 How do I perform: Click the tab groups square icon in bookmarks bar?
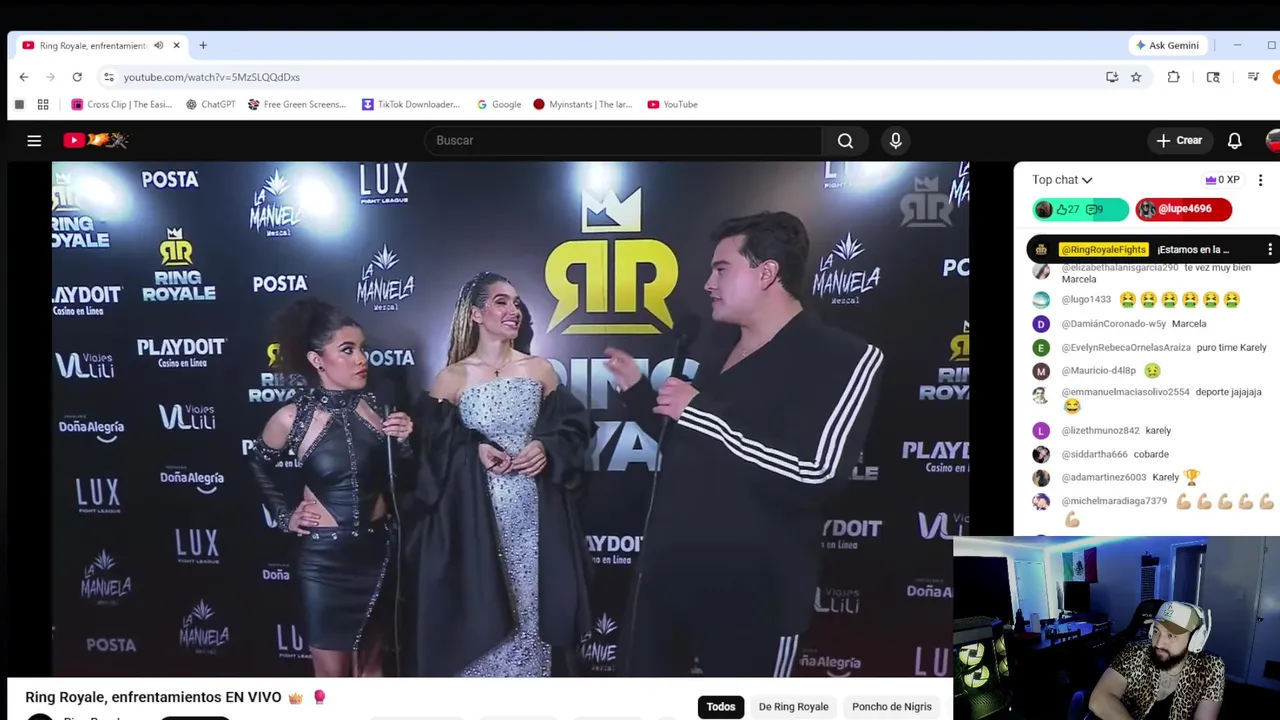(x=19, y=104)
